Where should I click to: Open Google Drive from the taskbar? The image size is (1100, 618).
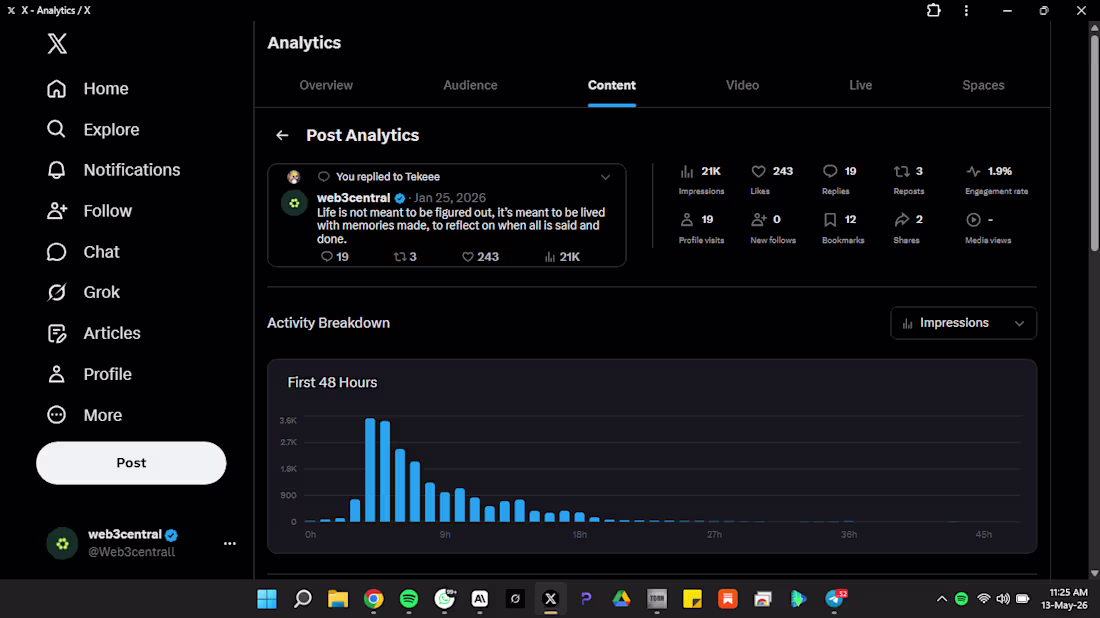click(622, 598)
